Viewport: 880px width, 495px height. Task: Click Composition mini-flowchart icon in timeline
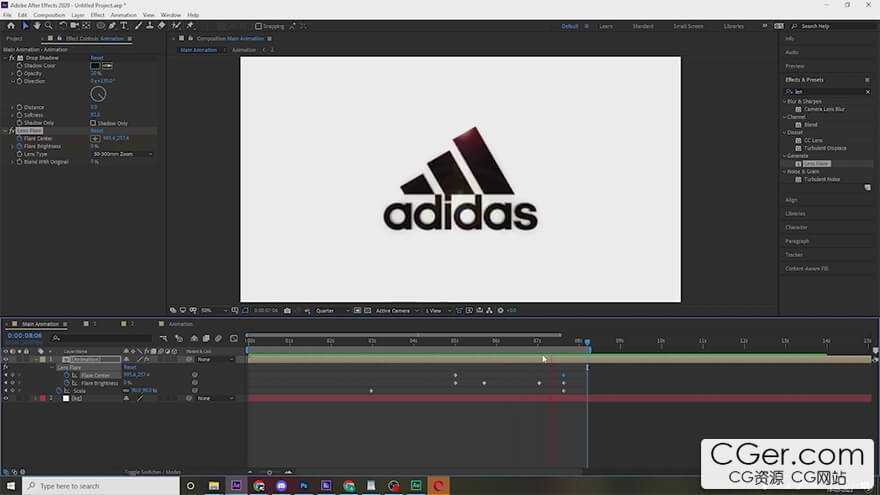pos(163,338)
